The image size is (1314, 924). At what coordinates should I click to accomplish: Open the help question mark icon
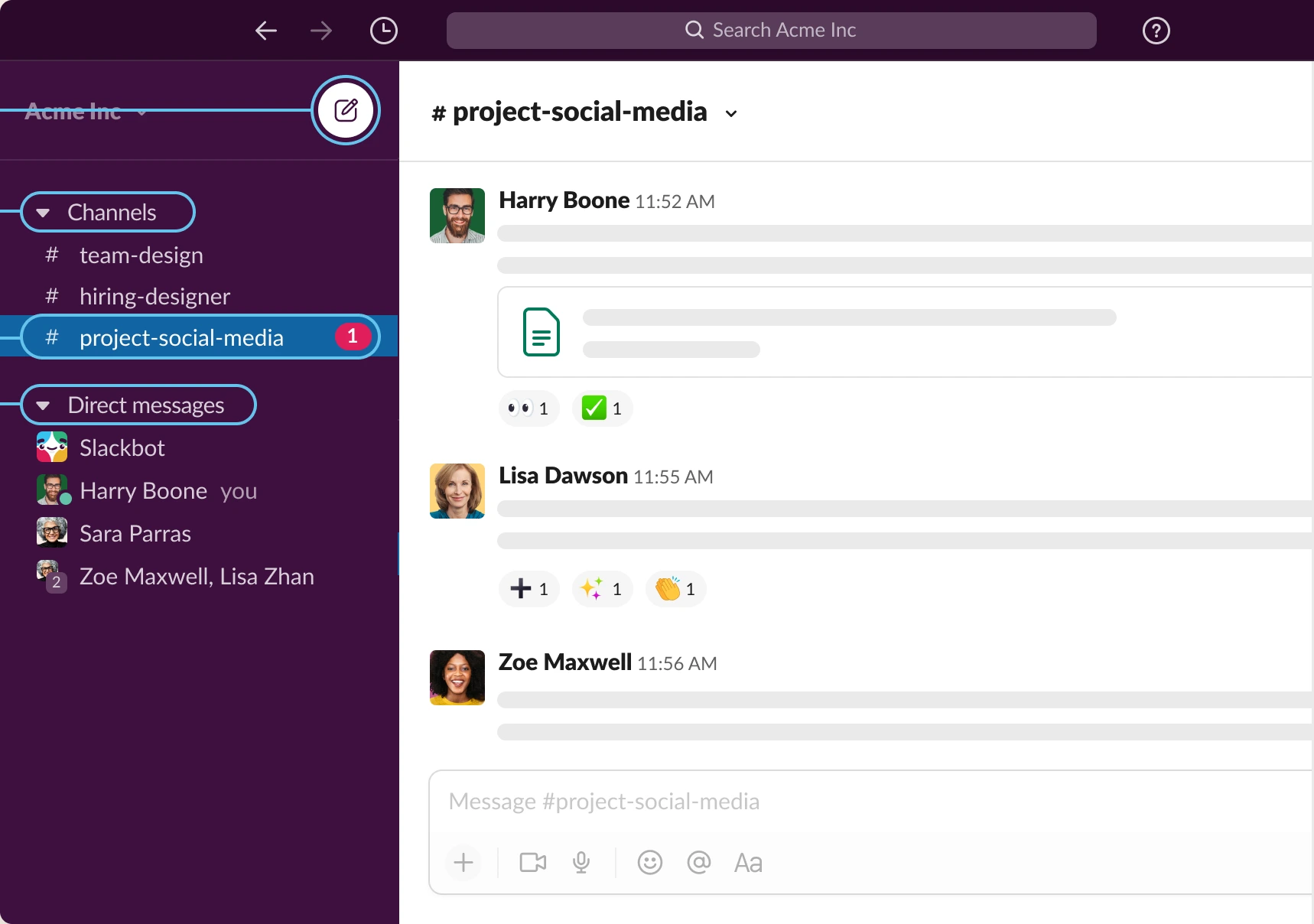tap(1156, 31)
